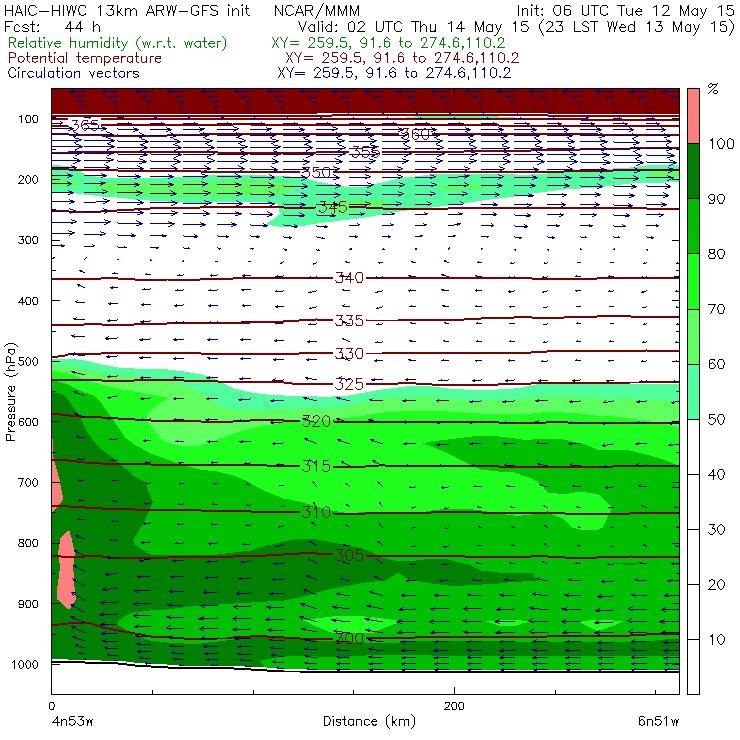This screenshot has width=740, height=740.
Task: Click the 'HAIC-HIWC 13km ARW-GFS init' title text
Action: (x=127, y=11)
